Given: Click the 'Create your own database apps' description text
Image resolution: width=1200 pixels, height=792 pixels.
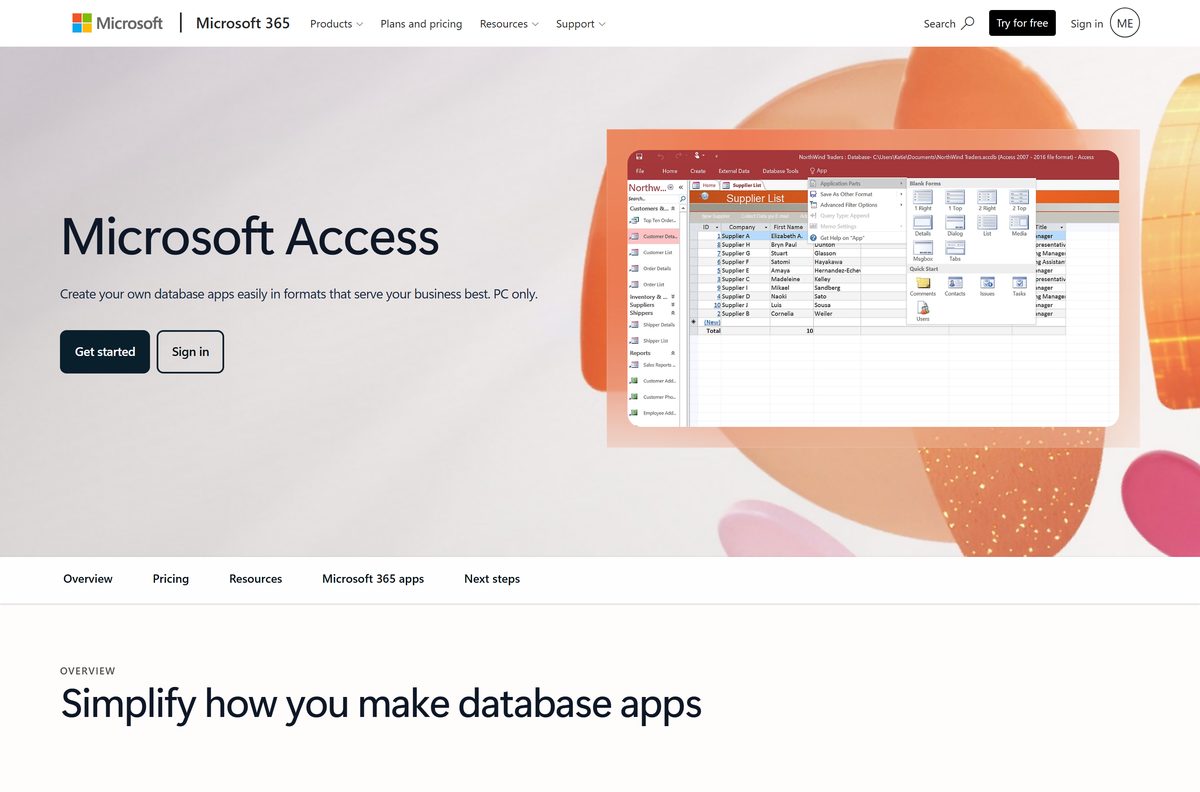Looking at the screenshot, I should (299, 294).
